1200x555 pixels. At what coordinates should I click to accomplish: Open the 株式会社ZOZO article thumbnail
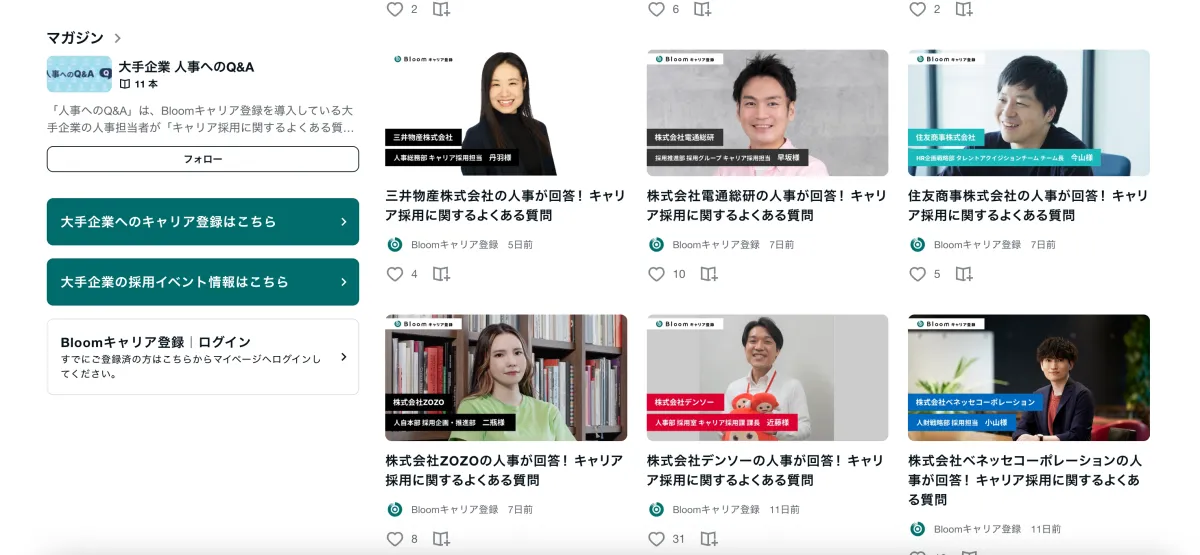506,378
